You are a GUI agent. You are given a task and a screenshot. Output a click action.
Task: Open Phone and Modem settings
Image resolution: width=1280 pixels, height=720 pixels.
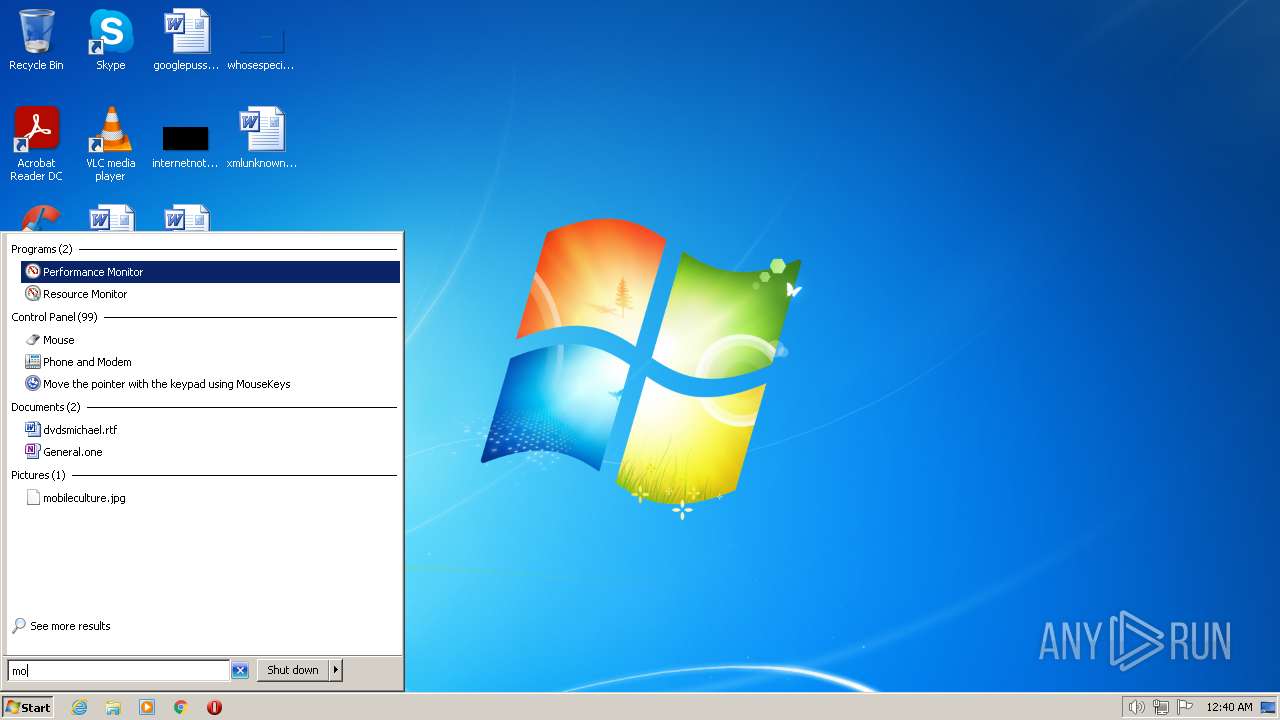(210, 362)
